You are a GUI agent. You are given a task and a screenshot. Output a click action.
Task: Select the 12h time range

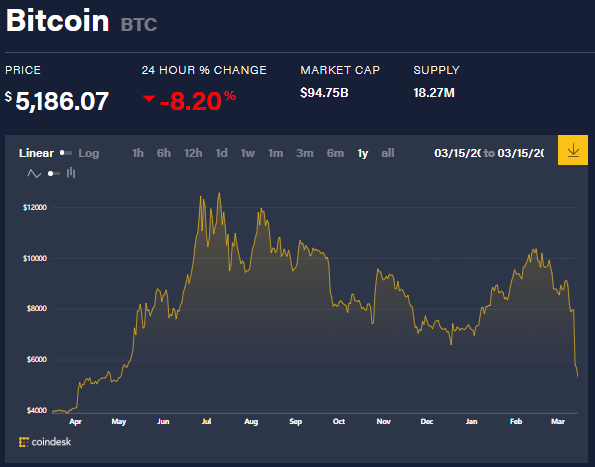tap(193, 153)
